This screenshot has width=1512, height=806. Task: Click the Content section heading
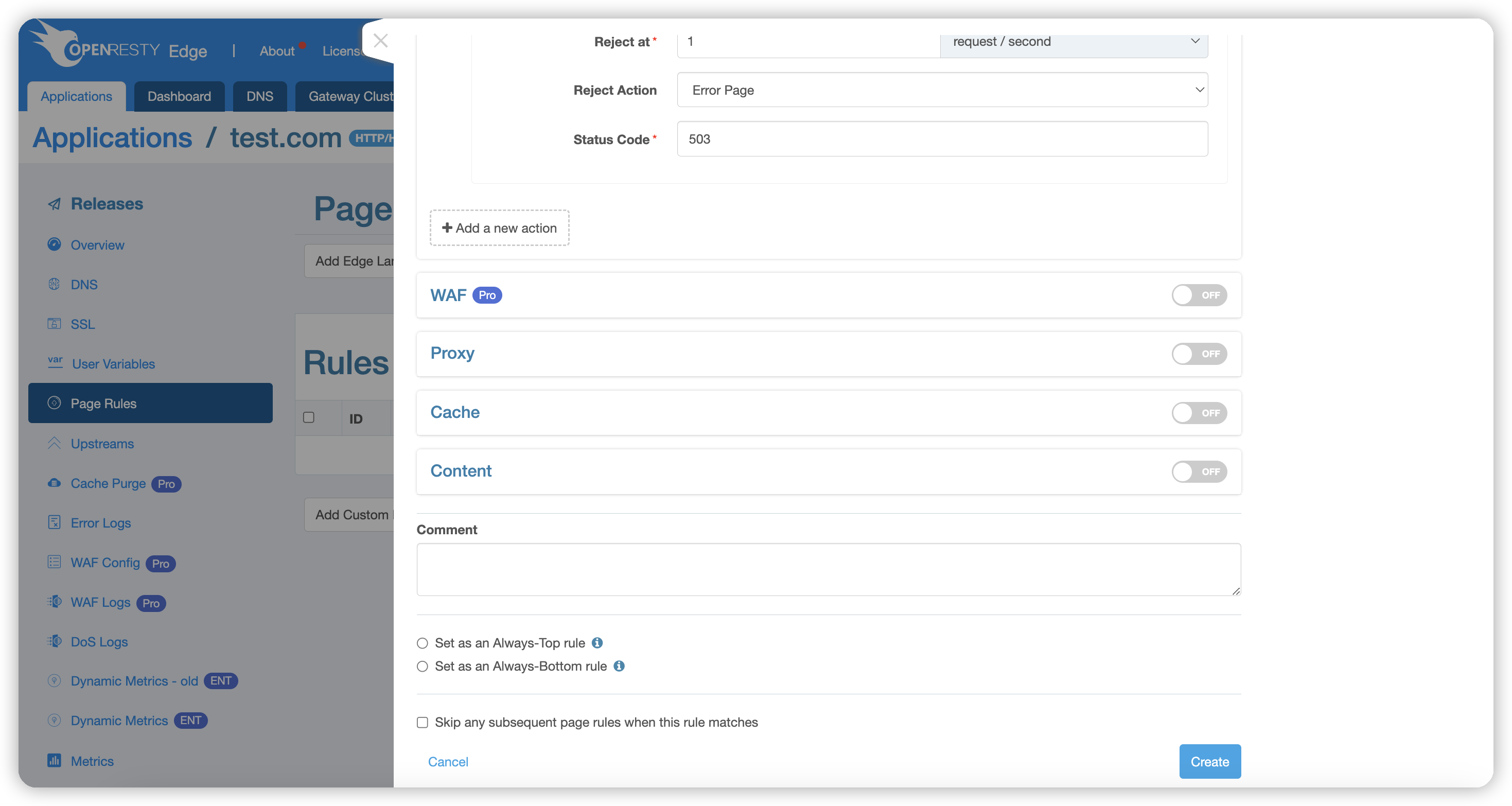tap(461, 471)
